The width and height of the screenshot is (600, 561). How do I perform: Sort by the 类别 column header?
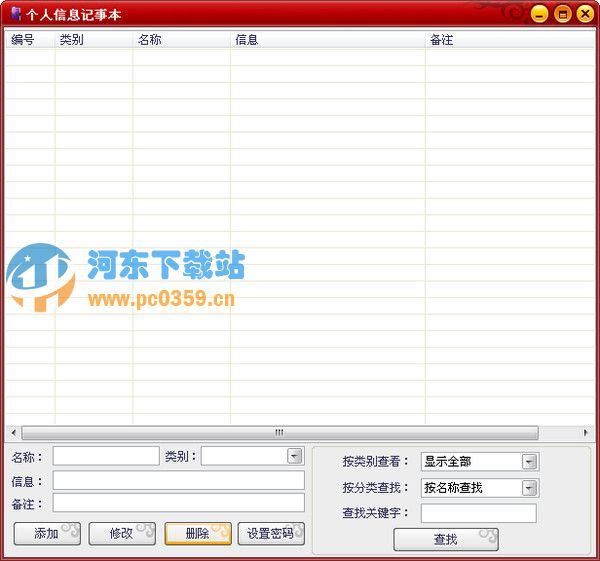[x=94, y=39]
